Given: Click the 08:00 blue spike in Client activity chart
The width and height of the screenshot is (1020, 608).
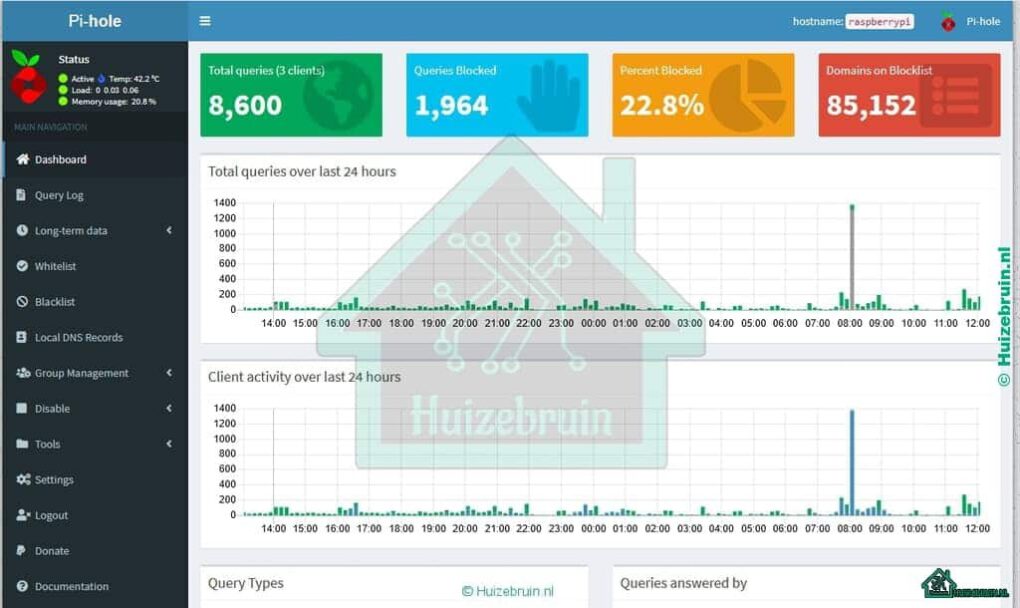Looking at the screenshot, I should point(852,462).
